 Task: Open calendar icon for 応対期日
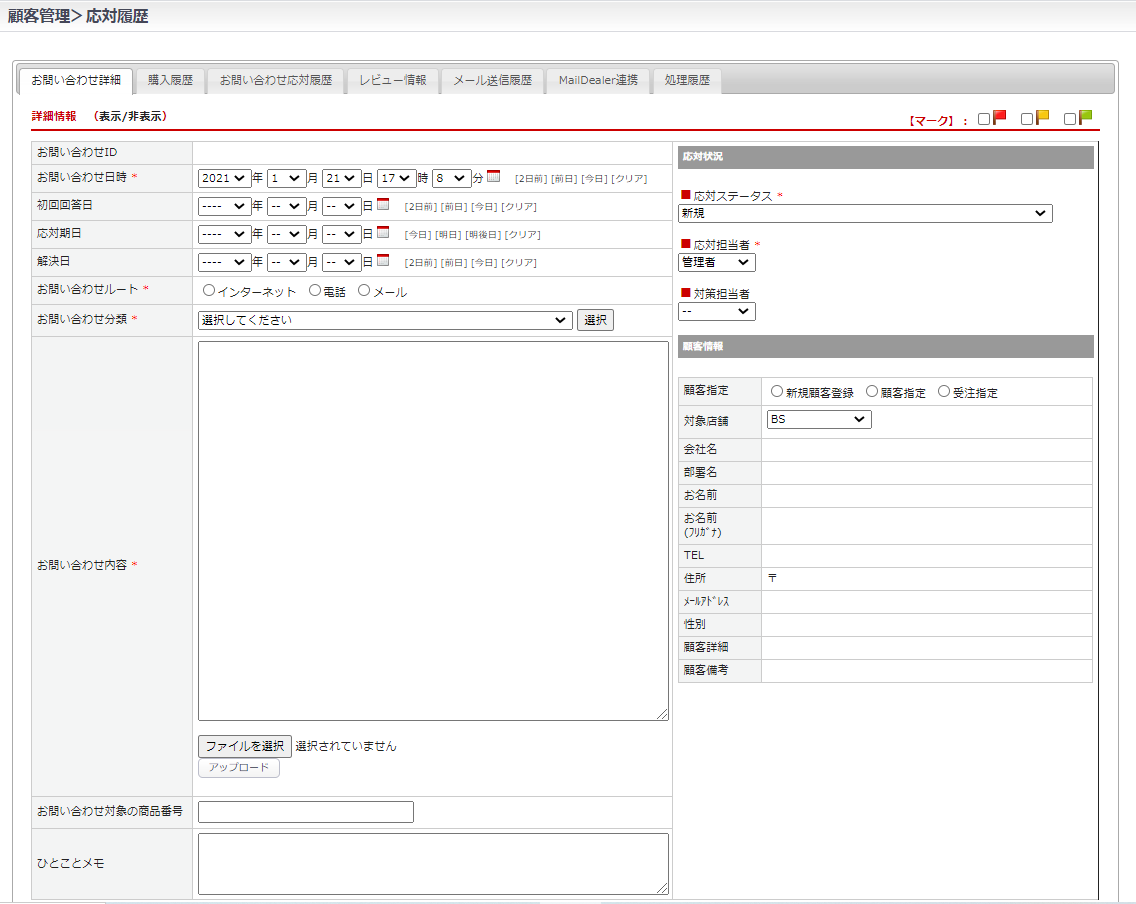[383, 233]
